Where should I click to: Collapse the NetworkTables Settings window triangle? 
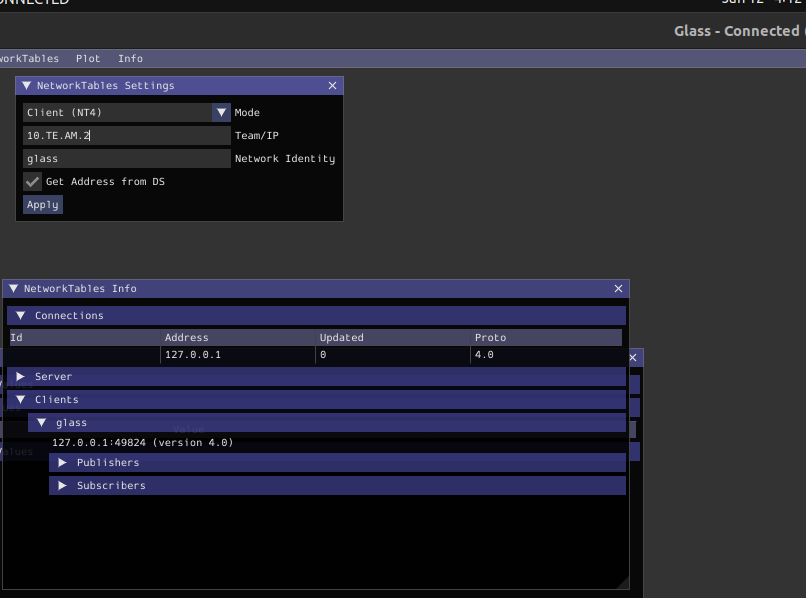pos(27,86)
